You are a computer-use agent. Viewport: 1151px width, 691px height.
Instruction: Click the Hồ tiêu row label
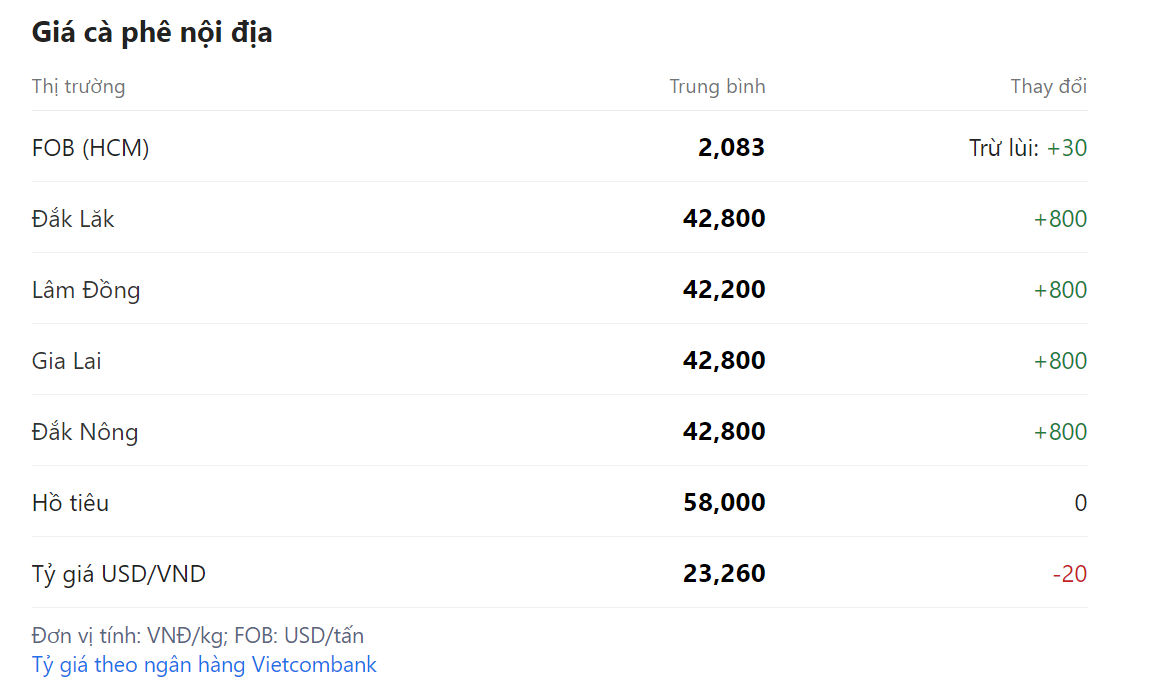click(70, 503)
